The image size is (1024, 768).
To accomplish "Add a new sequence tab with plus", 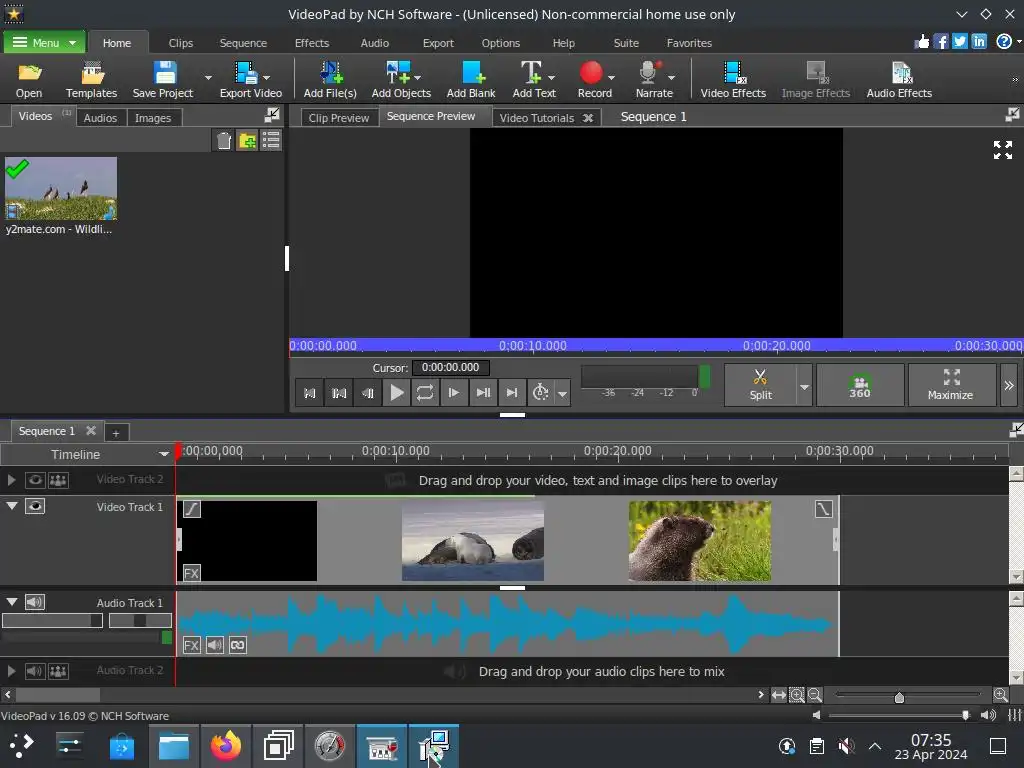I will click(x=116, y=433).
